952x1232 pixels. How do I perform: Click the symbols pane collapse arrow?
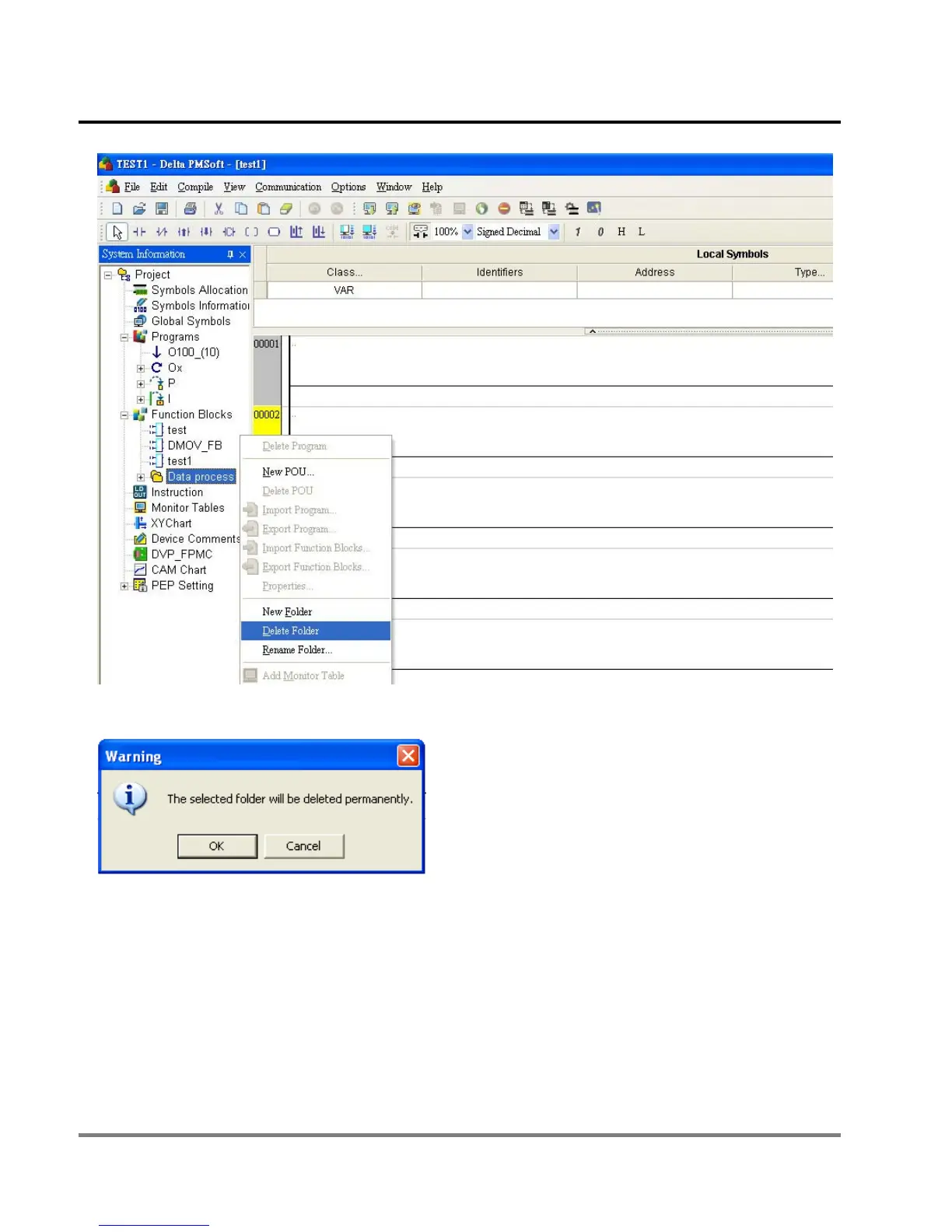tap(592, 331)
